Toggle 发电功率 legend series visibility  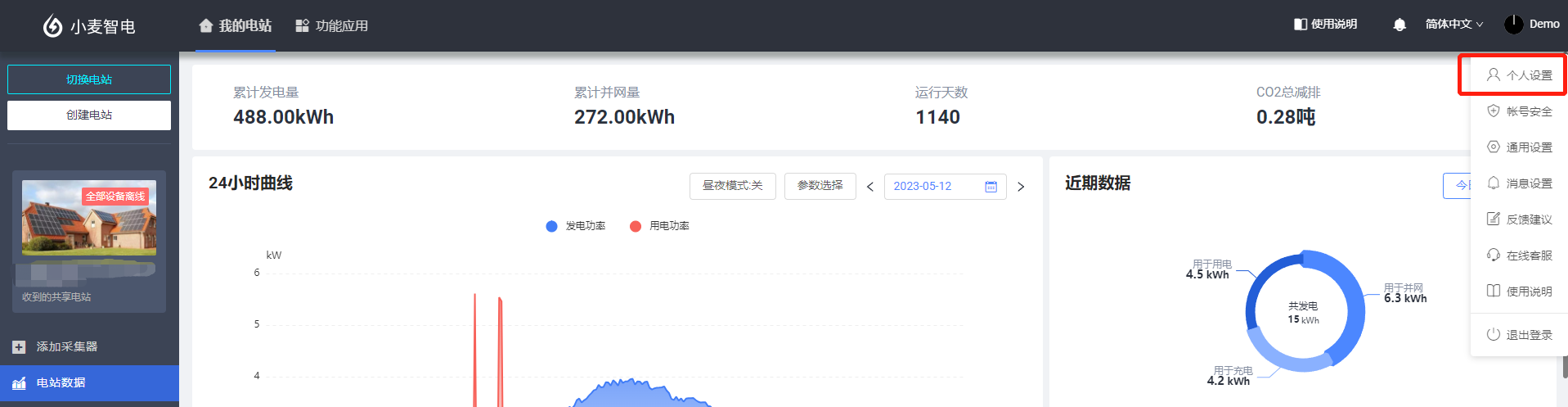576,226
